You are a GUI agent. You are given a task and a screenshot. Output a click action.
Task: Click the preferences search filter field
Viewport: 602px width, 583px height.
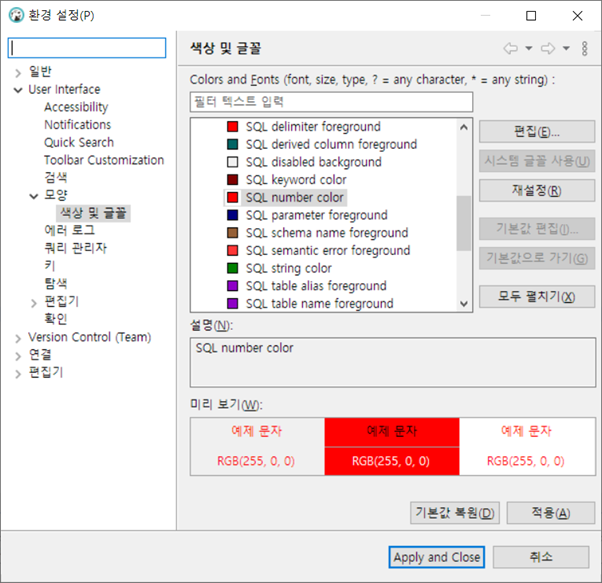coord(87,48)
